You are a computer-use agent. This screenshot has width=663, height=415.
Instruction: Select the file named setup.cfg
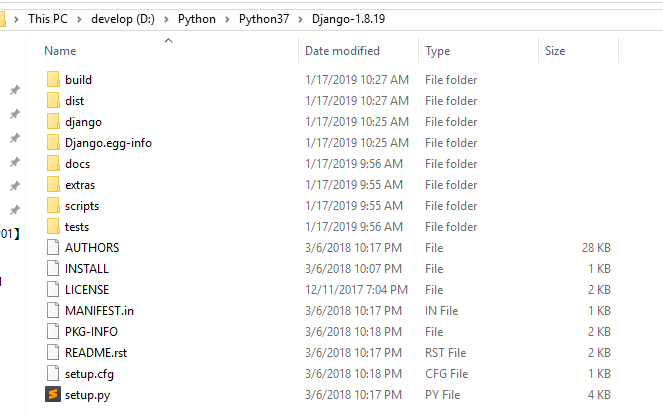coord(89,374)
